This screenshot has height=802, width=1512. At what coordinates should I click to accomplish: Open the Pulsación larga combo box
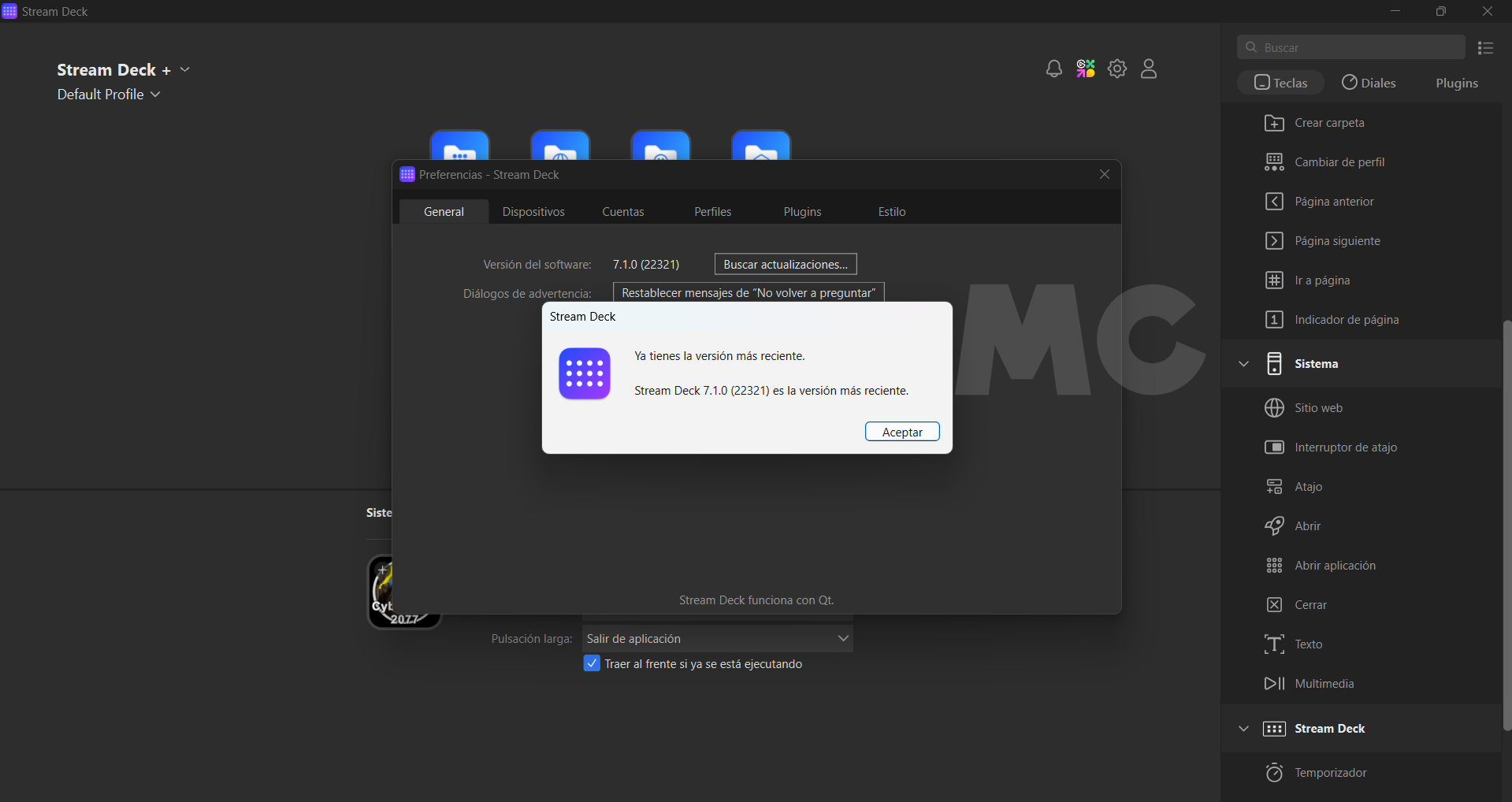(717, 639)
